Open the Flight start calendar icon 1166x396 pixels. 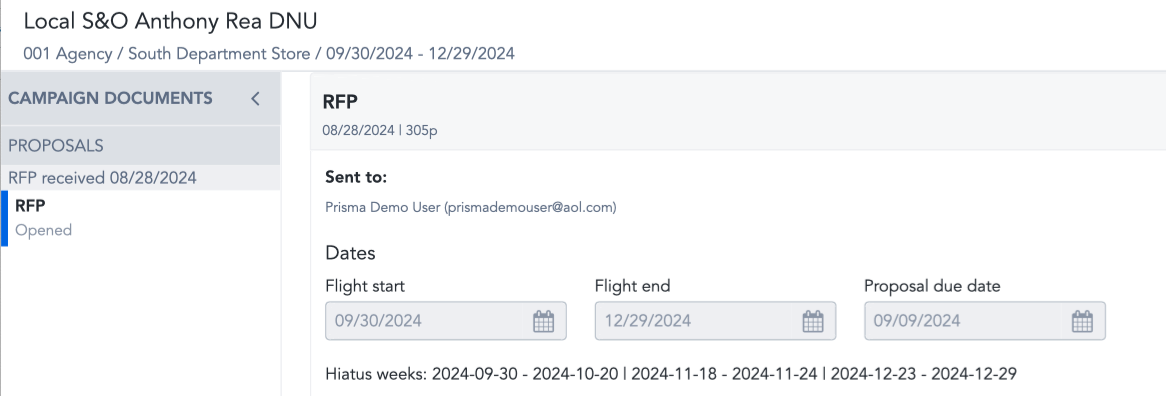(x=544, y=321)
